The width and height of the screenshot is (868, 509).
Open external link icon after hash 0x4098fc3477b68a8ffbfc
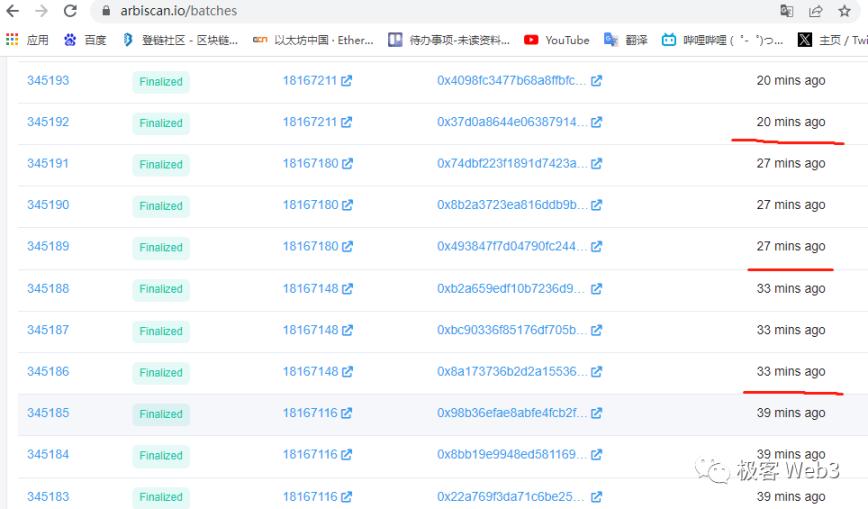(597, 81)
